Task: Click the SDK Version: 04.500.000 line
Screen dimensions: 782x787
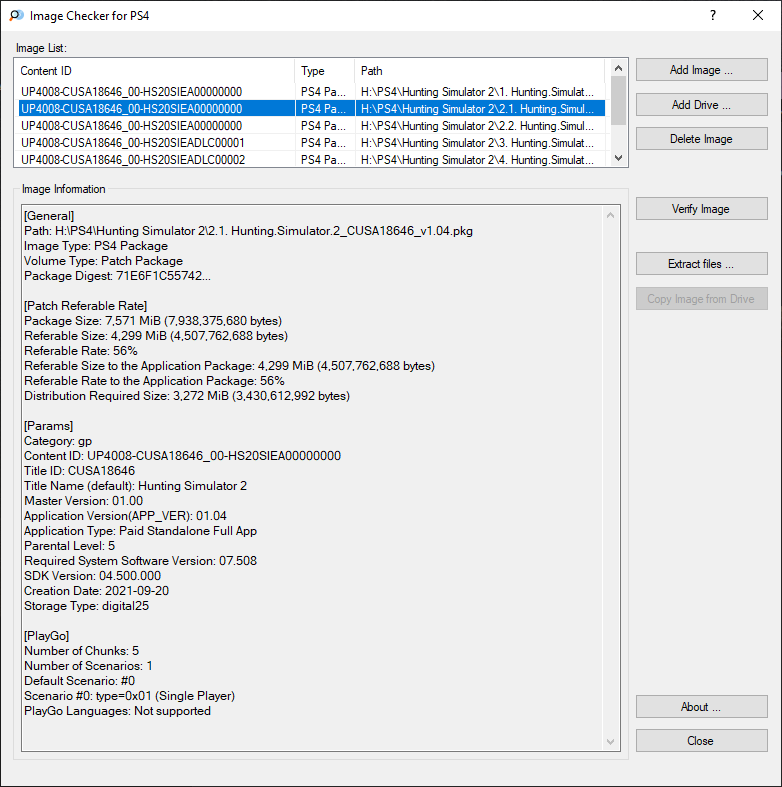Action: [x=92, y=576]
